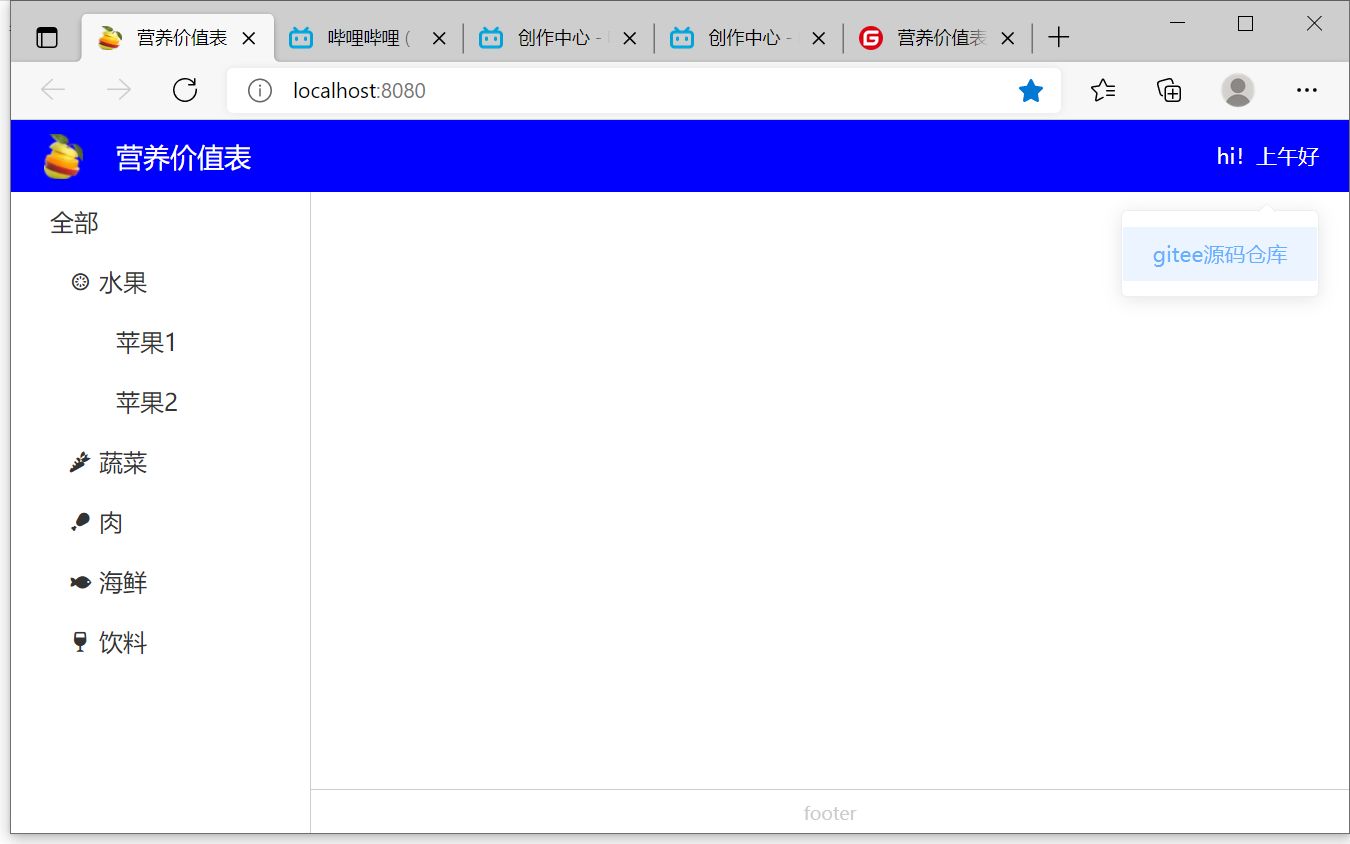Image resolution: width=1350 pixels, height=844 pixels.
Task: Click the site information icon in address bar
Action: (x=260, y=91)
